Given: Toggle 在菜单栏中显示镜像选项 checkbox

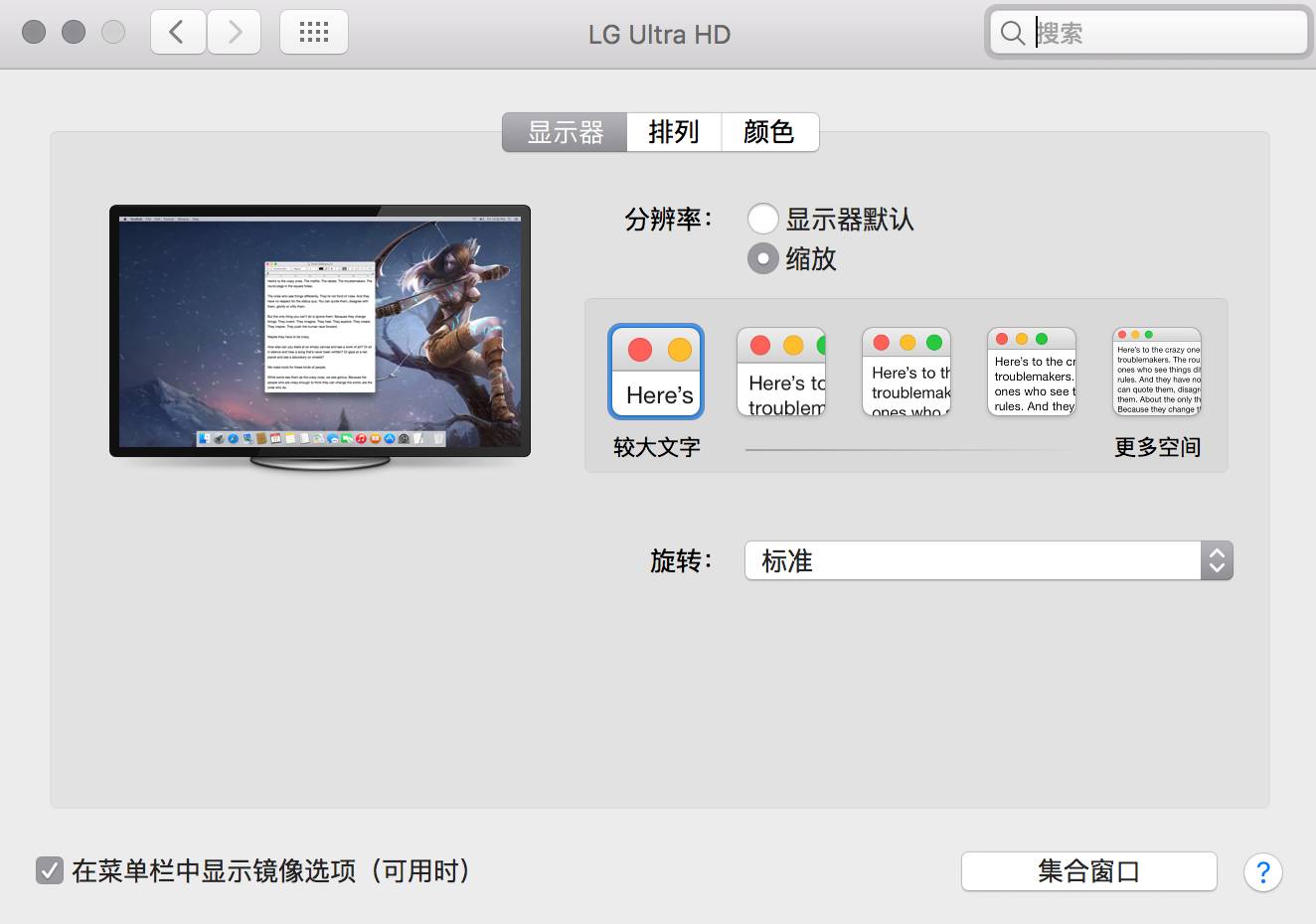Looking at the screenshot, I should pyautogui.click(x=49, y=871).
